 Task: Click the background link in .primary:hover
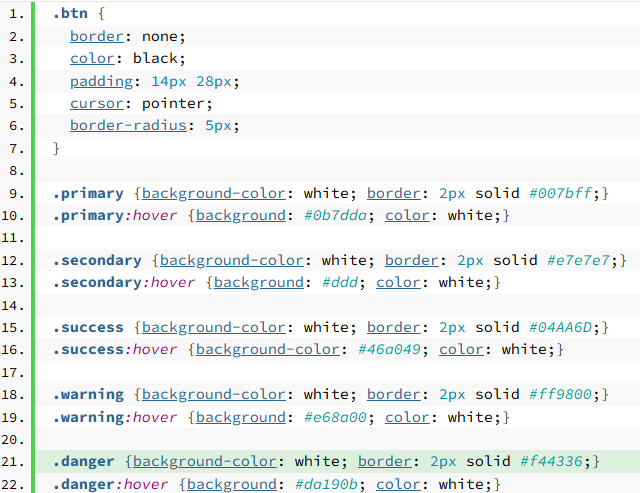pyautogui.click(x=241, y=215)
